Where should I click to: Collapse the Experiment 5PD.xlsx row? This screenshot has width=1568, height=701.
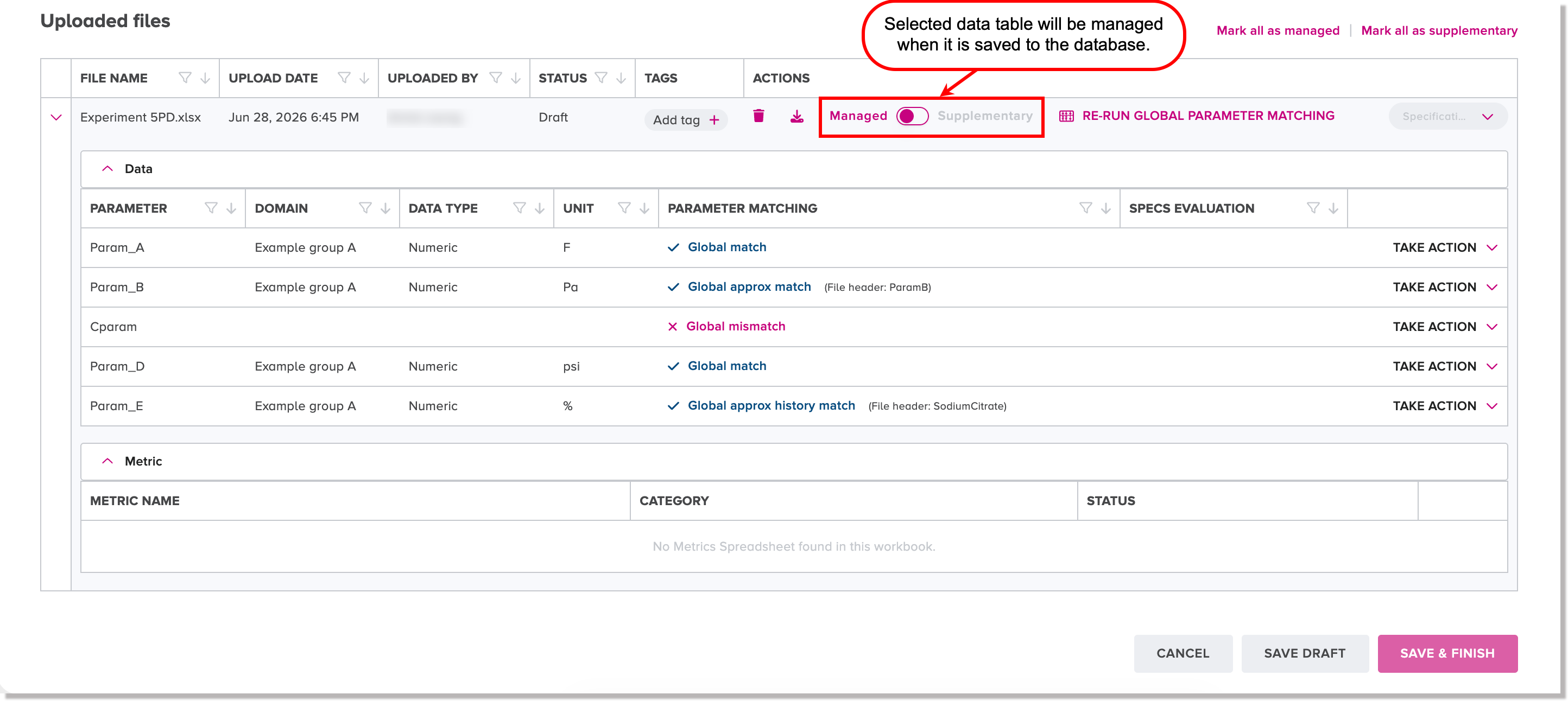click(56, 117)
